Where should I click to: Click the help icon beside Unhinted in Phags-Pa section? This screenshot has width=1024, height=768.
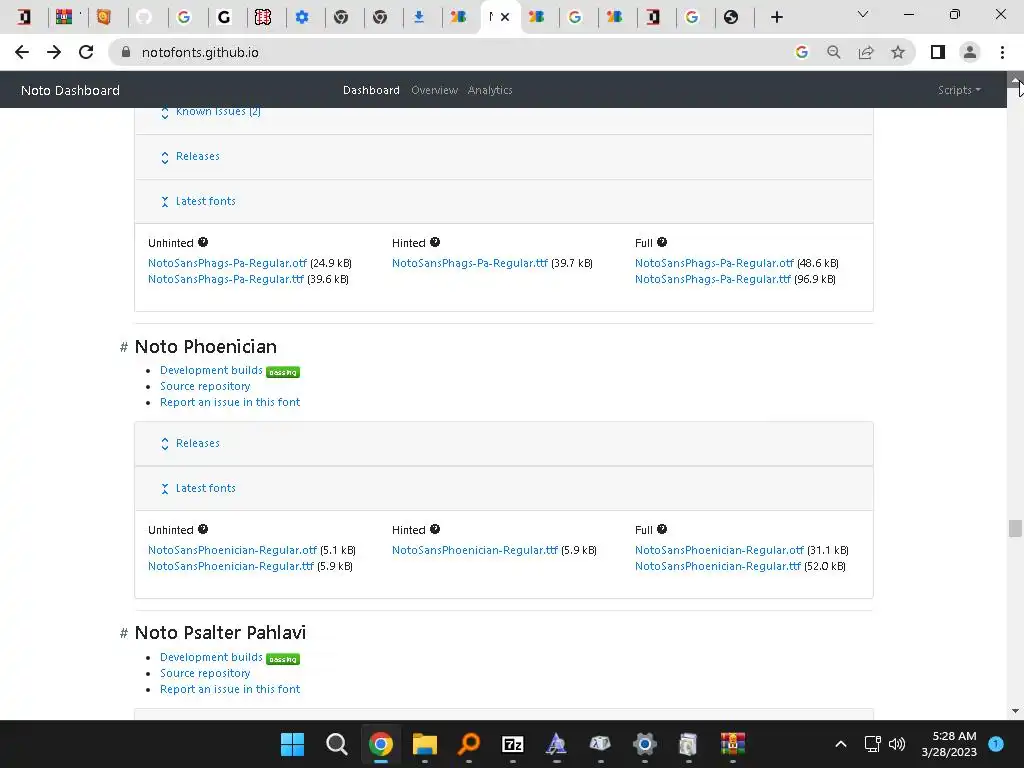203,242
